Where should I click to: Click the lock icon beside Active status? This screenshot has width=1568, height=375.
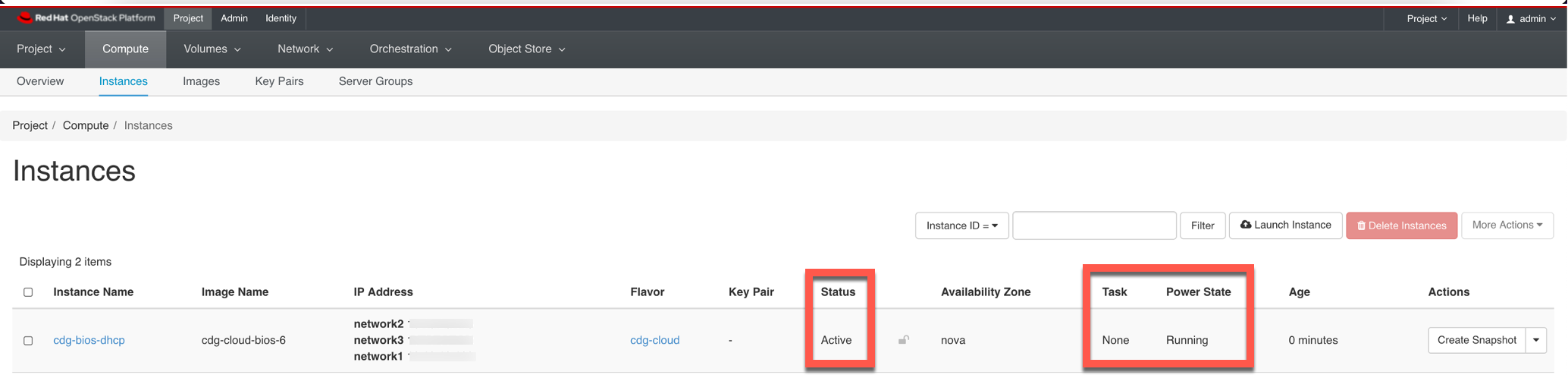click(903, 340)
